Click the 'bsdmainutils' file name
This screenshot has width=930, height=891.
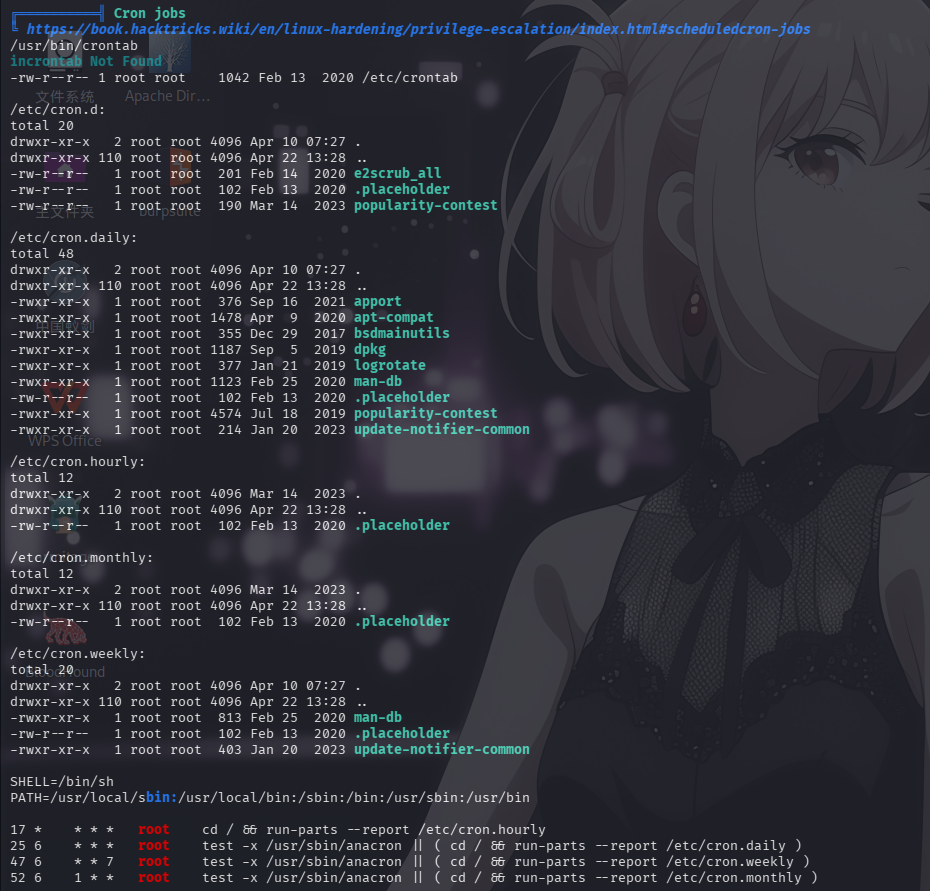(x=402, y=333)
